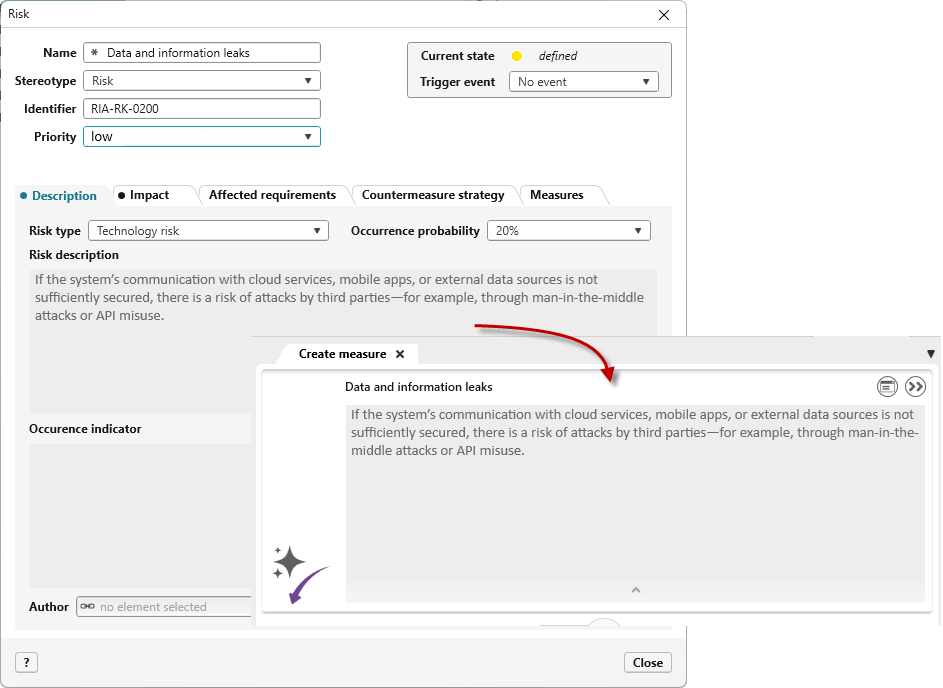Click into the Identifier input field
943x688 pixels.
pos(203,109)
